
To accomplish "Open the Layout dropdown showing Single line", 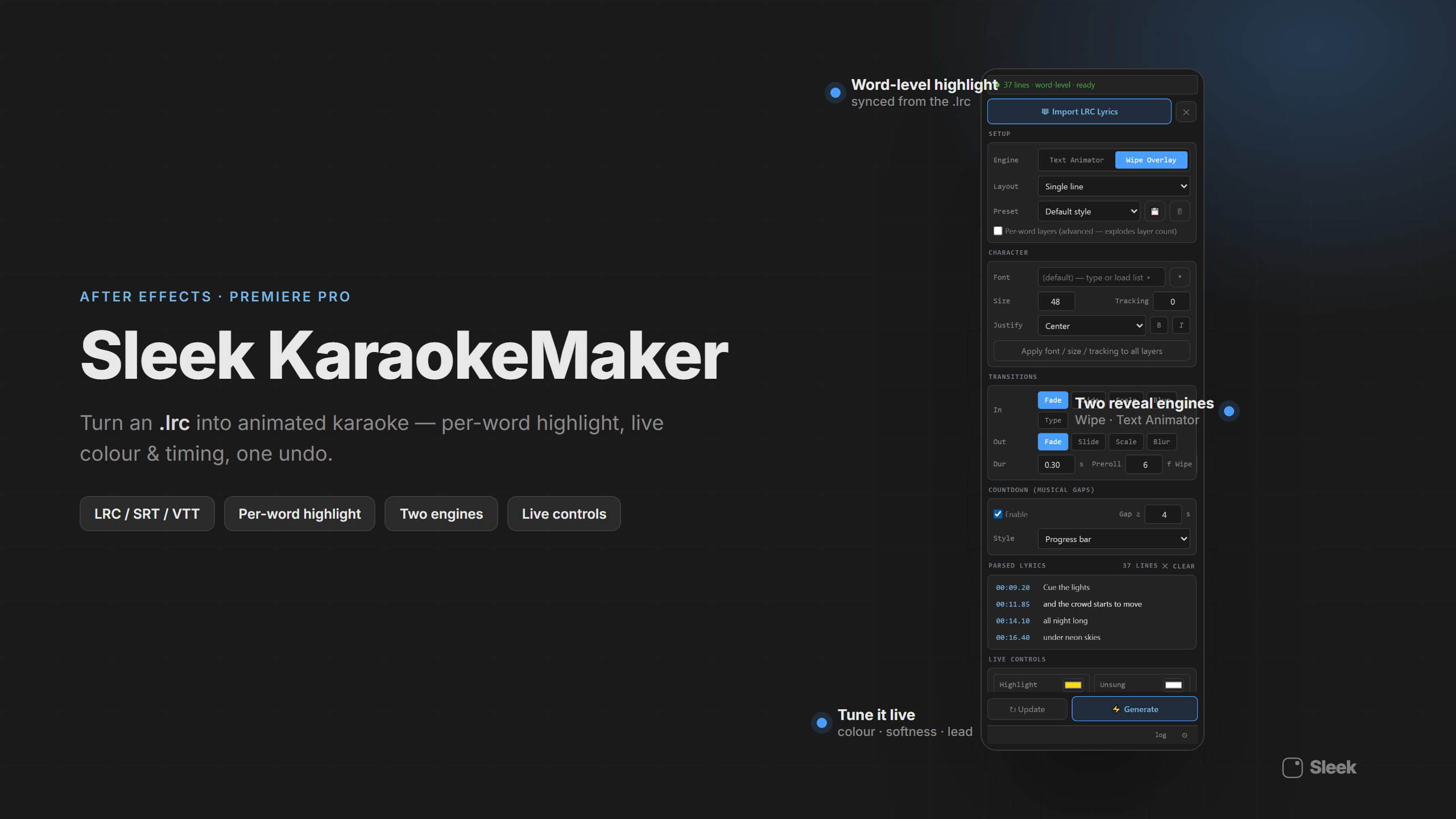I will tap(1114, 187).
